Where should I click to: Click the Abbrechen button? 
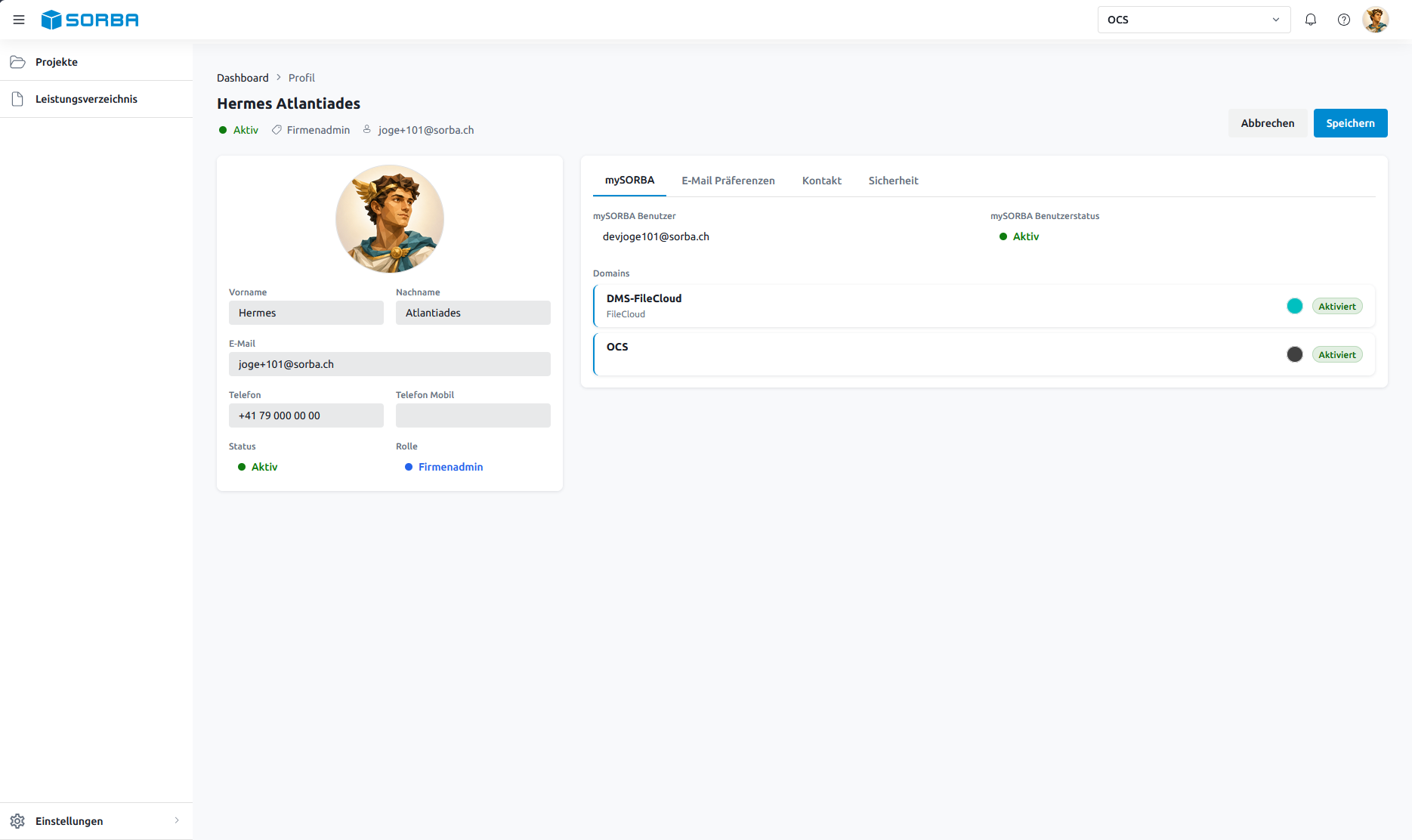1268,123
